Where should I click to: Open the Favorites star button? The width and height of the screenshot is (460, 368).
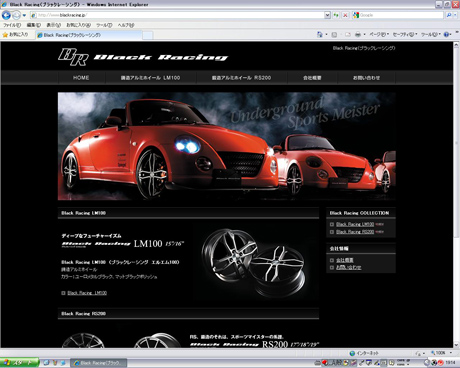click(16, 35)
